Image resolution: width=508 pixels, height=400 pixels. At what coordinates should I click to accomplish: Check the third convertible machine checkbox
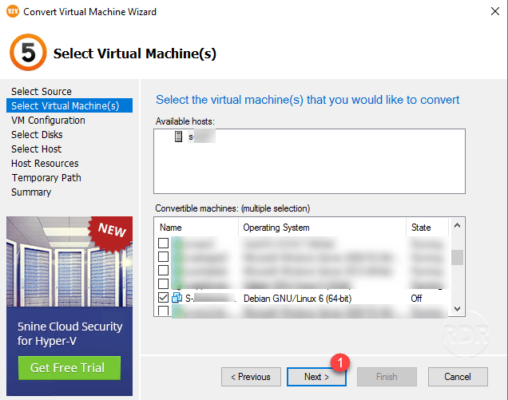(x=163, y=270)
